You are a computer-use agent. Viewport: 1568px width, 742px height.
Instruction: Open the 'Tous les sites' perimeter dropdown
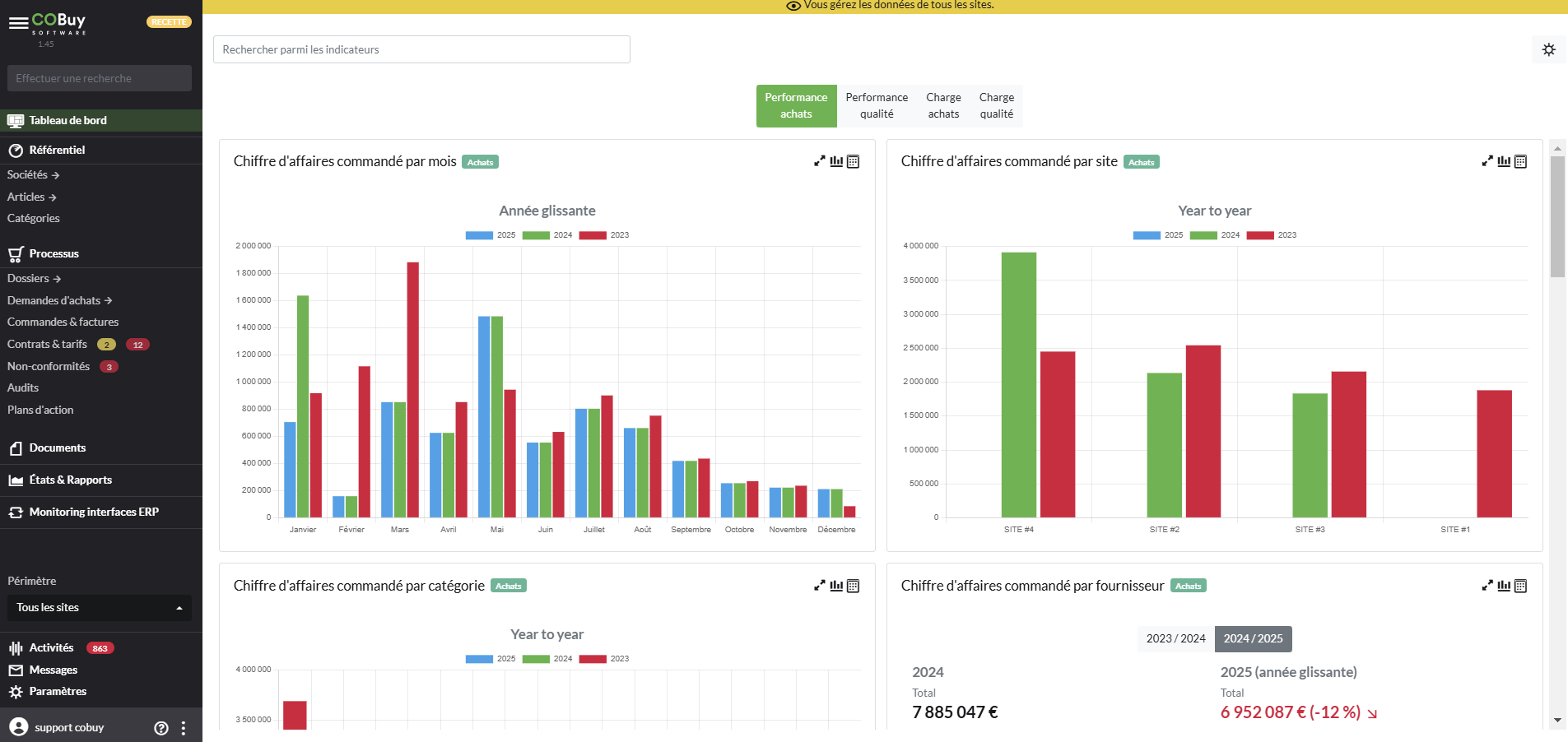click(100, 608)
